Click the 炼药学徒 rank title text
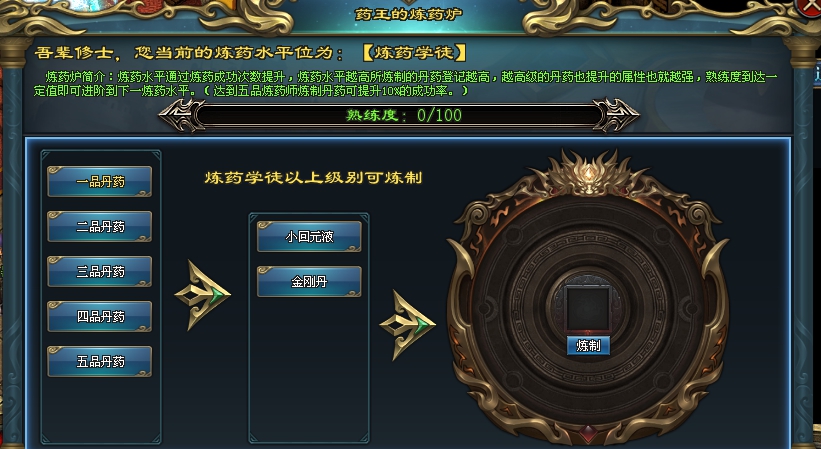The image size is (821, 449). click(x=414, y=53)
